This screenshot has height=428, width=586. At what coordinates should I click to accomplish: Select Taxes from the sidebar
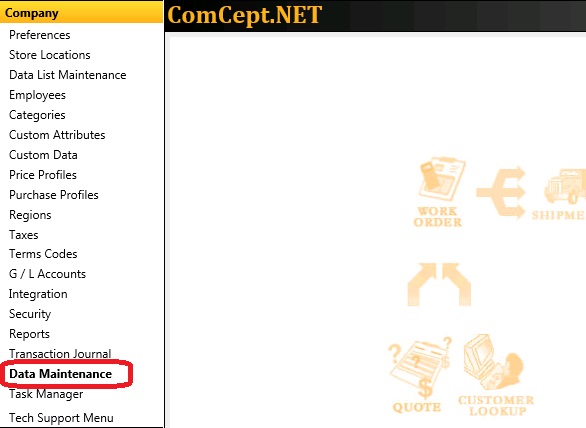click(24, 235)
